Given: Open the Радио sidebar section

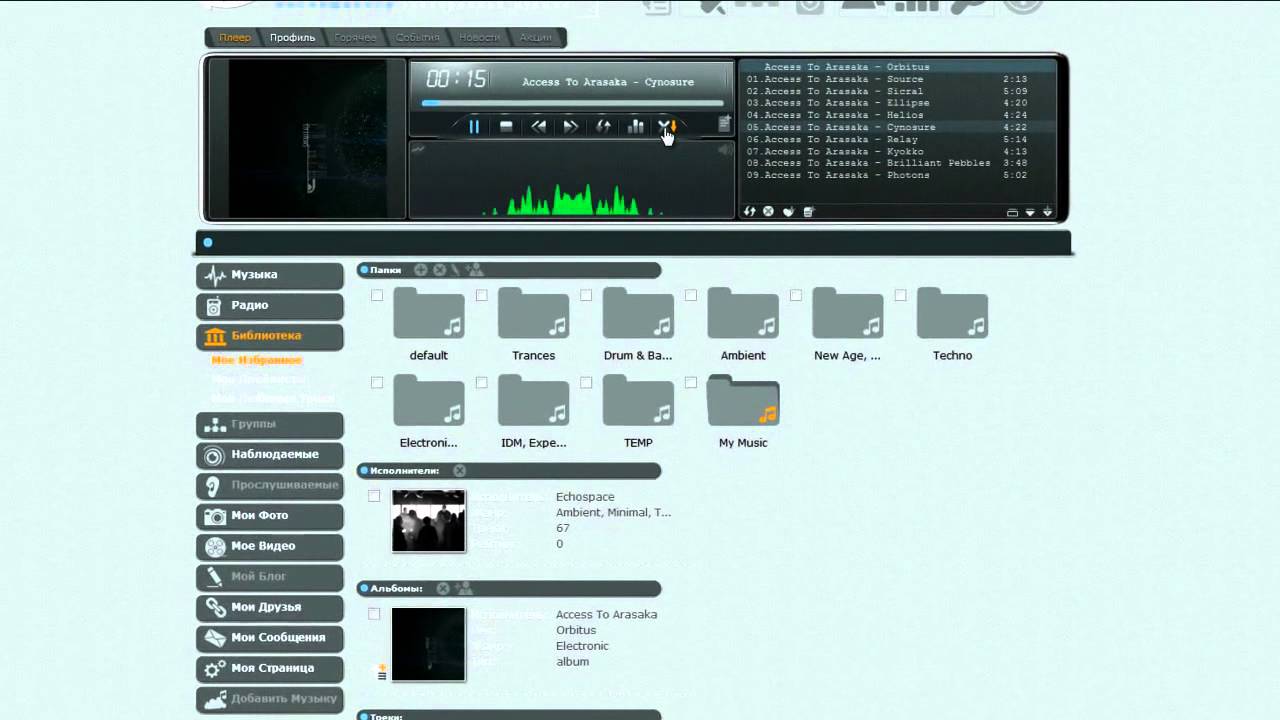Looking at the screenshot, I should pos(270,306).
